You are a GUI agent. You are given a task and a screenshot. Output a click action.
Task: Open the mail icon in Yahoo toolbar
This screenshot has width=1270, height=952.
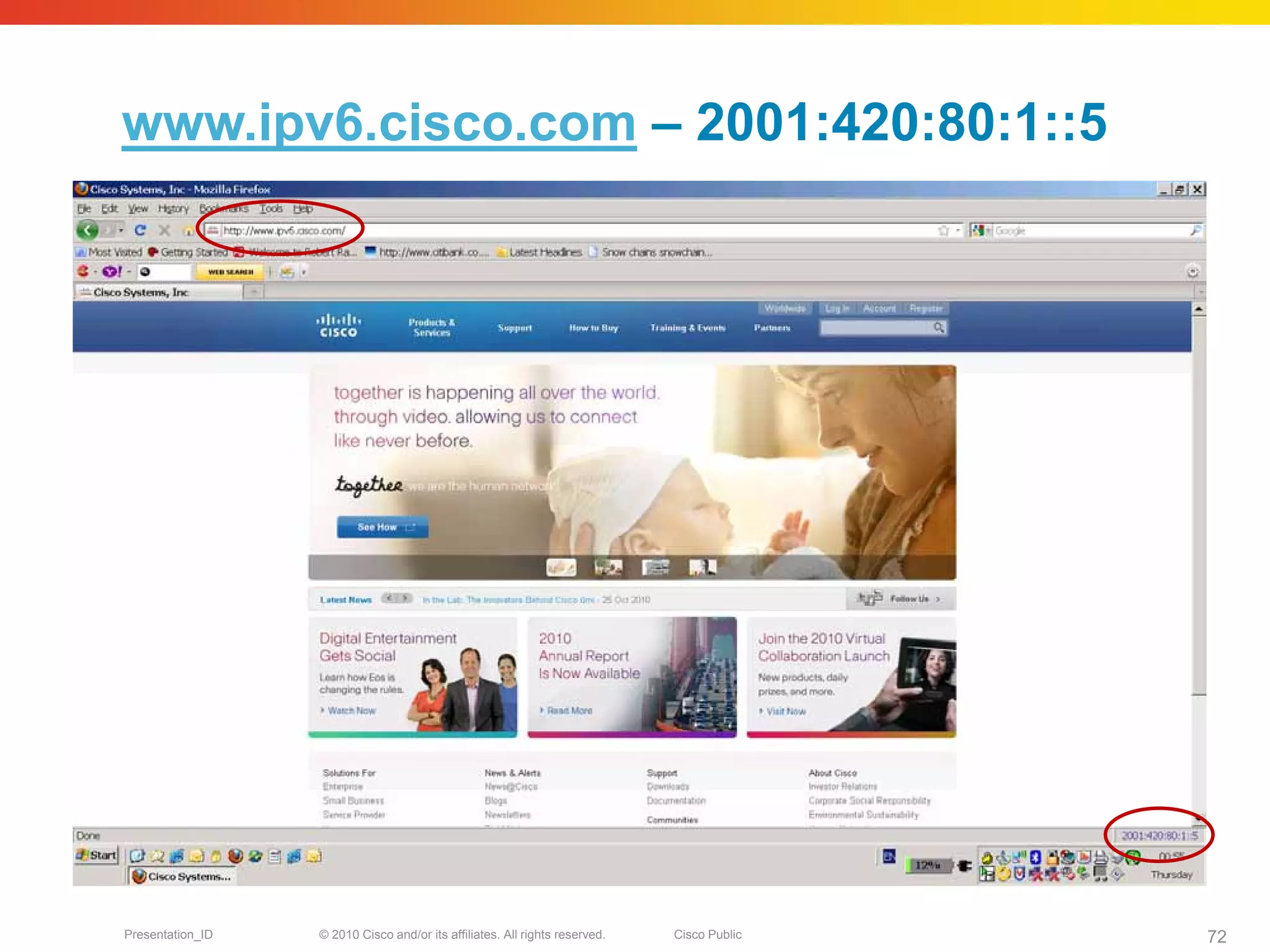pos(286,271)
